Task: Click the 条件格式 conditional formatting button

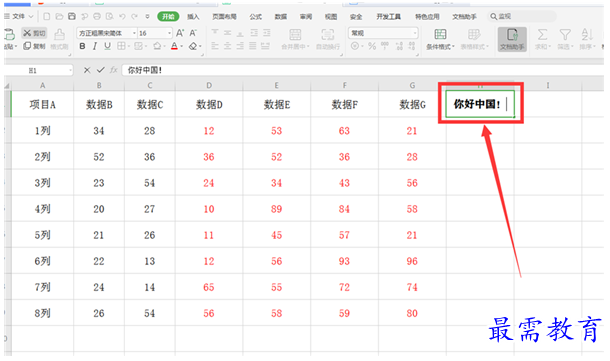Action: coord(440,39)
